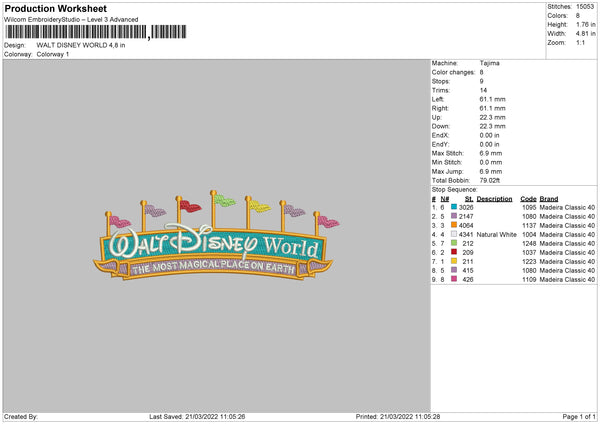Click the Right: measurement label
The image size is (600, 424).
pos(440,108)
